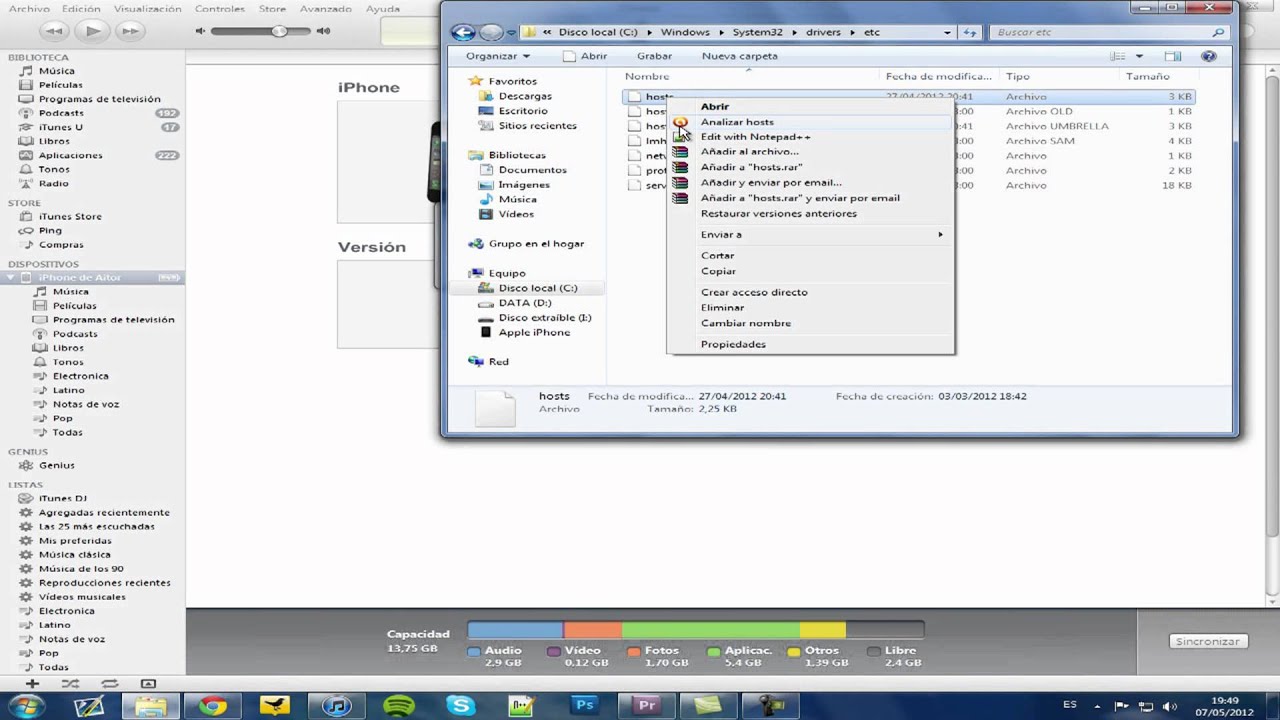The height and width of the screenshot is (720, 1280).
Task: Click the refresh button next to address bar
Action: [969, 32]
